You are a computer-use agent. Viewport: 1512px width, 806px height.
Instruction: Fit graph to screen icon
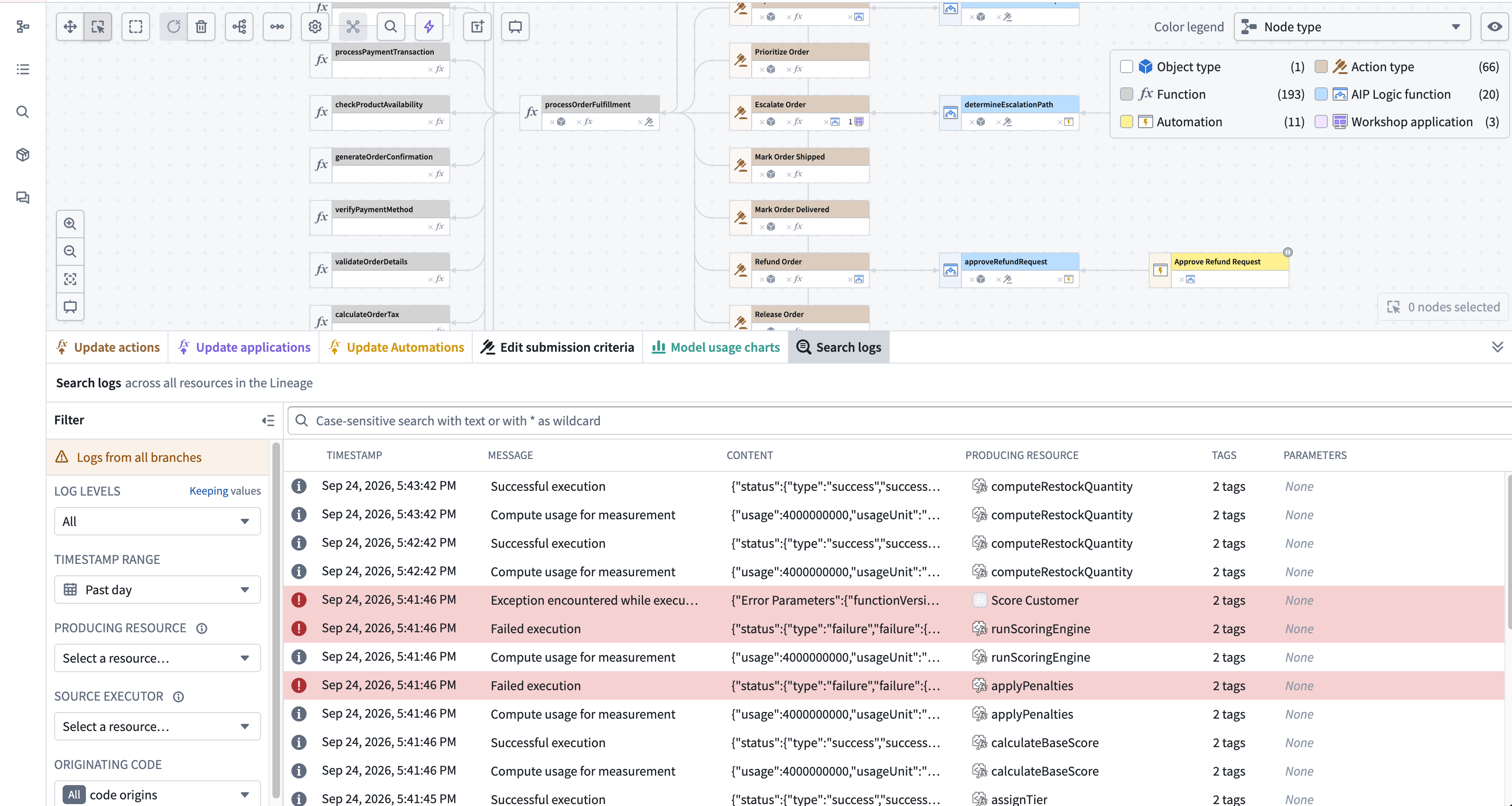point(70,279)
